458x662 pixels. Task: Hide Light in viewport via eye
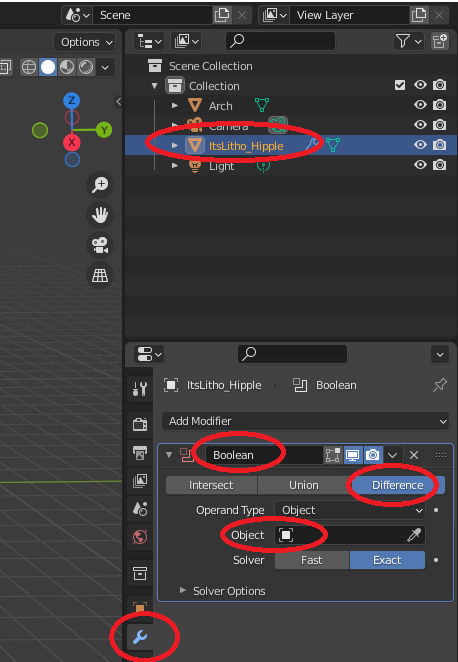(420, 164)
